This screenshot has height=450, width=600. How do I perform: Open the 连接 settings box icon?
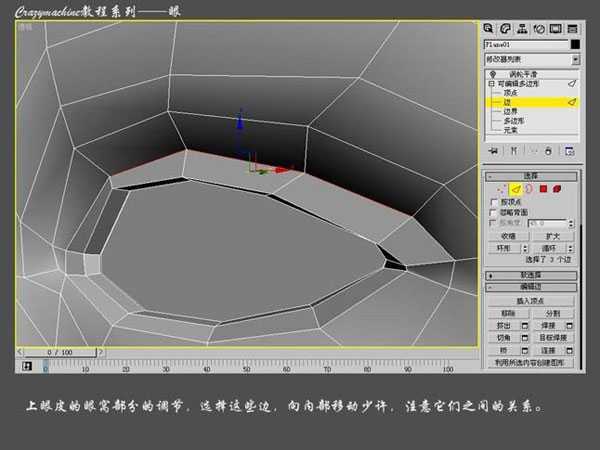570,350
